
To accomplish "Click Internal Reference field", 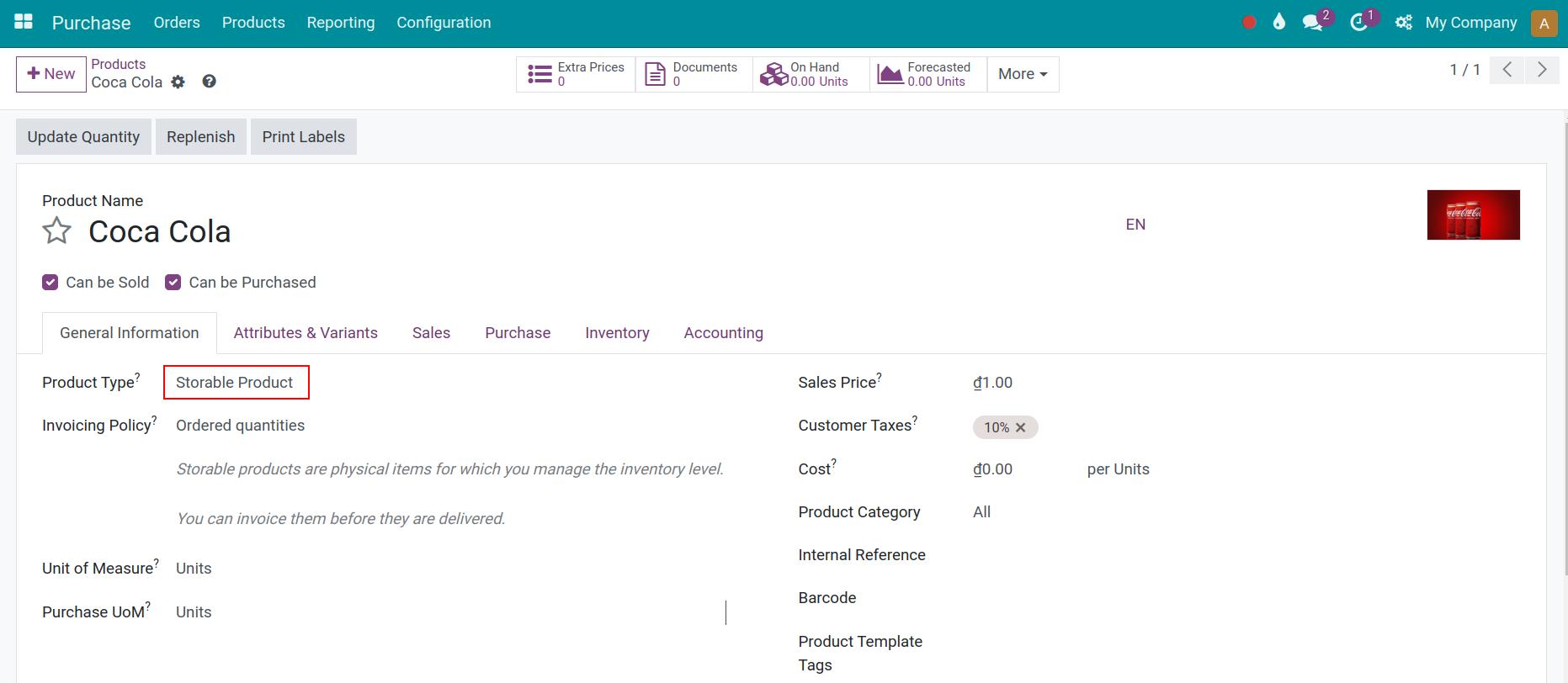I will click(x=1246, y=555).
